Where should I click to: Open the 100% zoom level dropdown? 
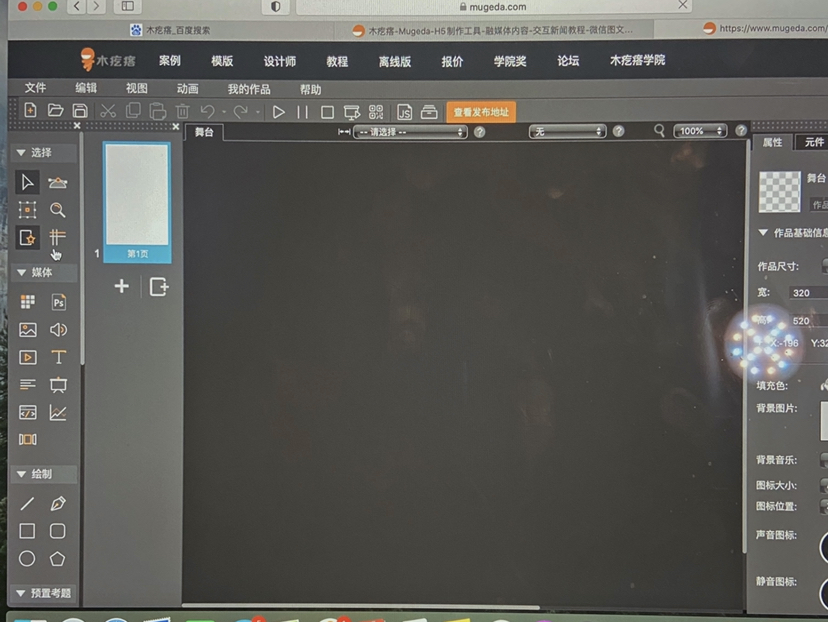[x=700, y=131]
